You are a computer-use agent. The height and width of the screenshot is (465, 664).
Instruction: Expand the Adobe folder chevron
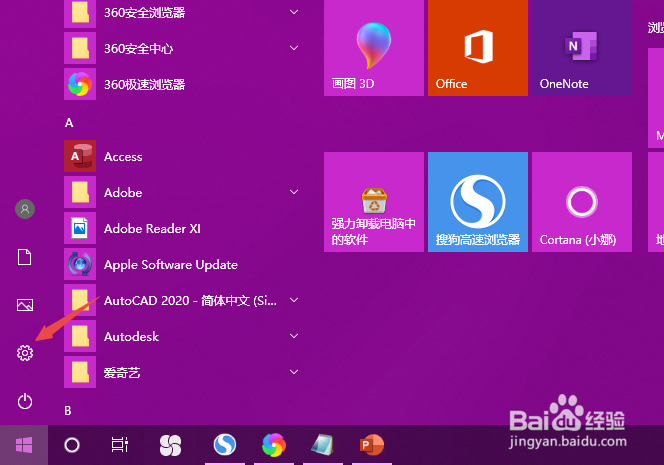coord(294,192)
